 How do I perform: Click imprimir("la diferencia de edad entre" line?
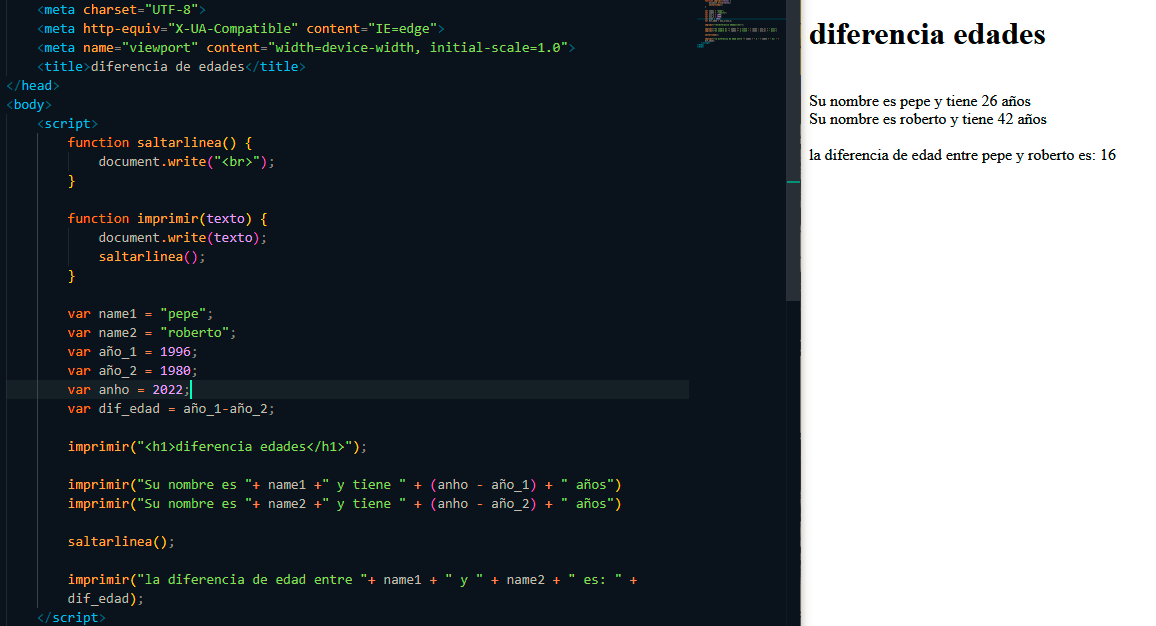352,580
